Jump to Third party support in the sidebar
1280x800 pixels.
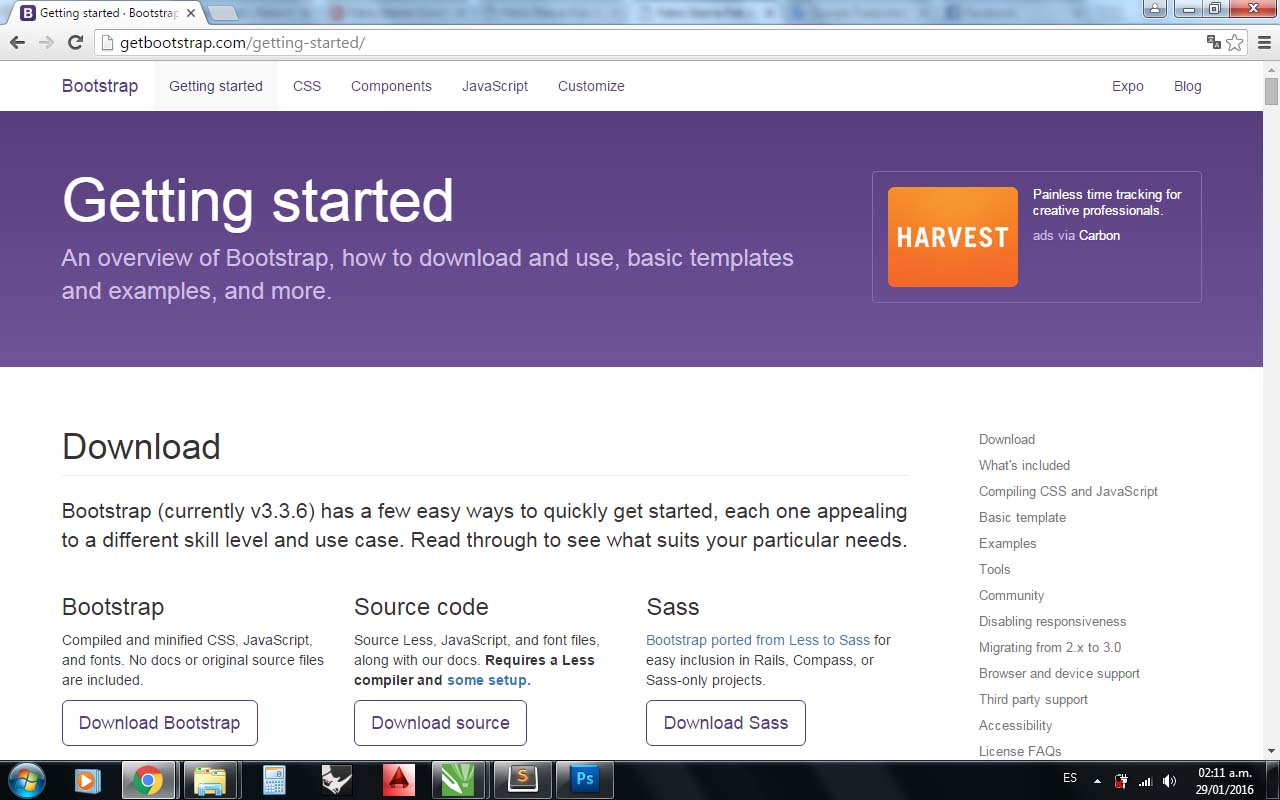[x=1033, y=699]
